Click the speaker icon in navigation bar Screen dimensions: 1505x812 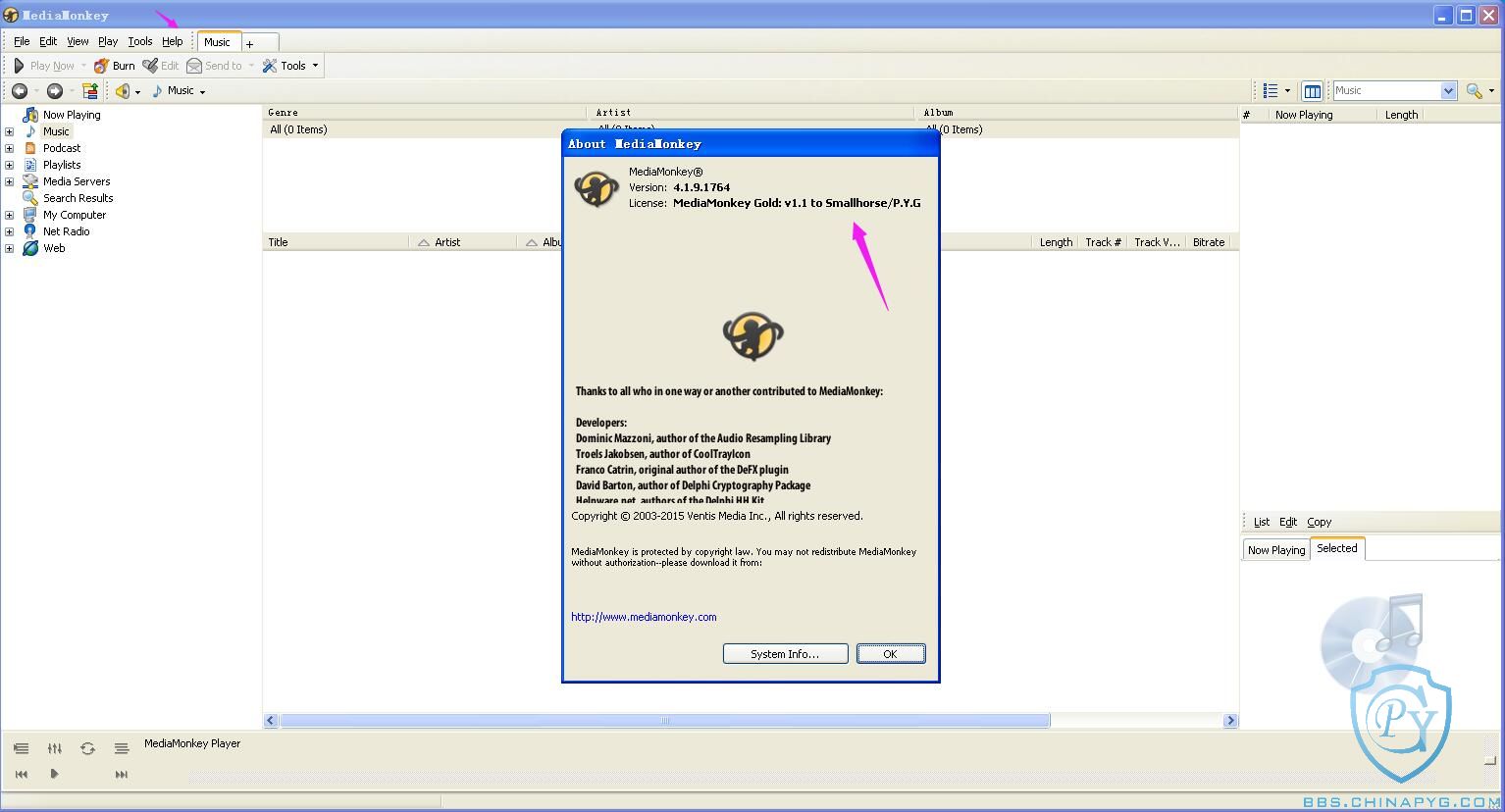tap(123, 91)
